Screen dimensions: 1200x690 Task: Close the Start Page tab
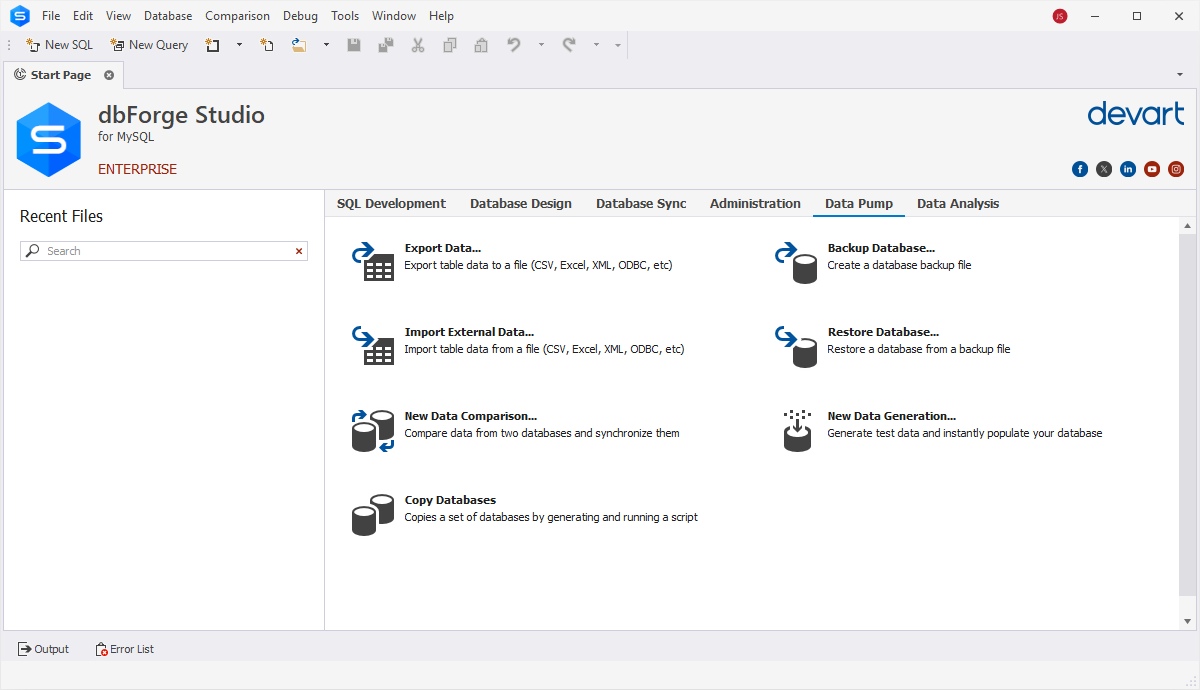109,75
